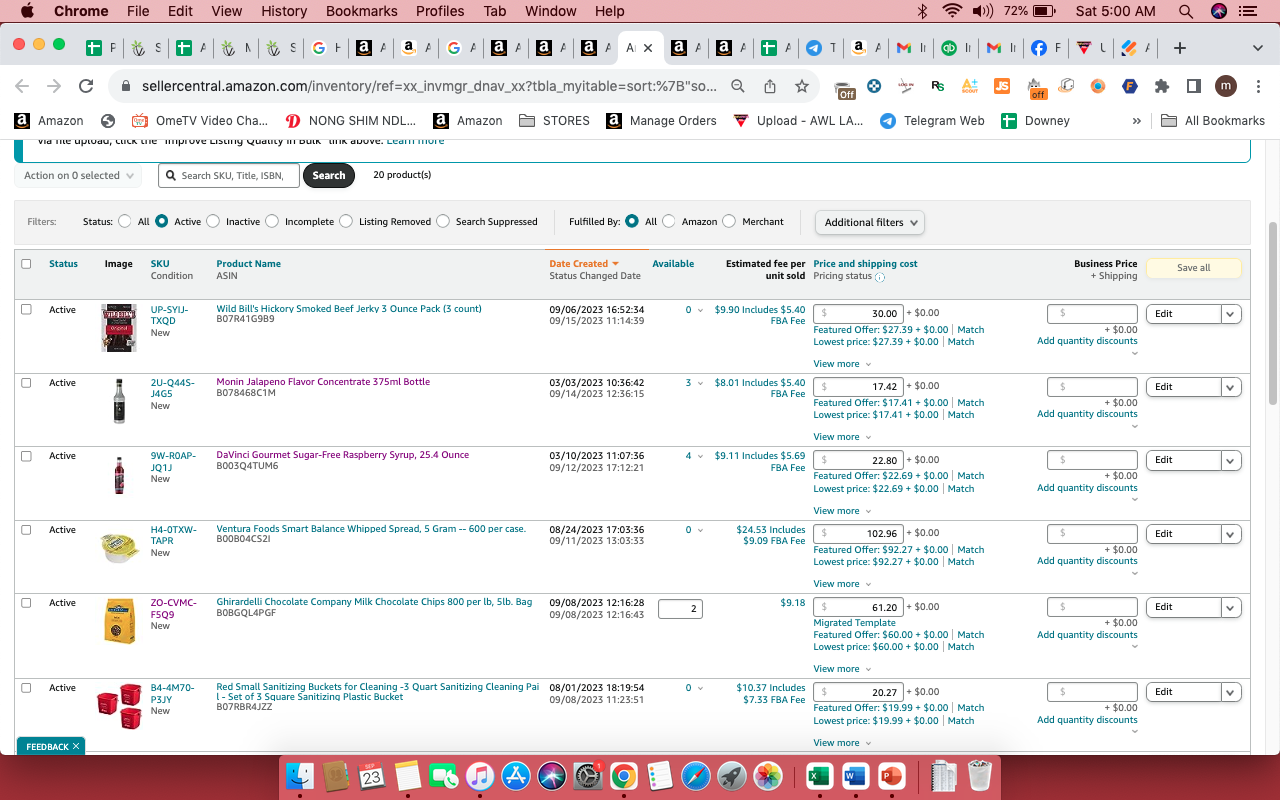Open Spotlight search in the menu bar
Screen dimensions: 1280x800
1186,11
